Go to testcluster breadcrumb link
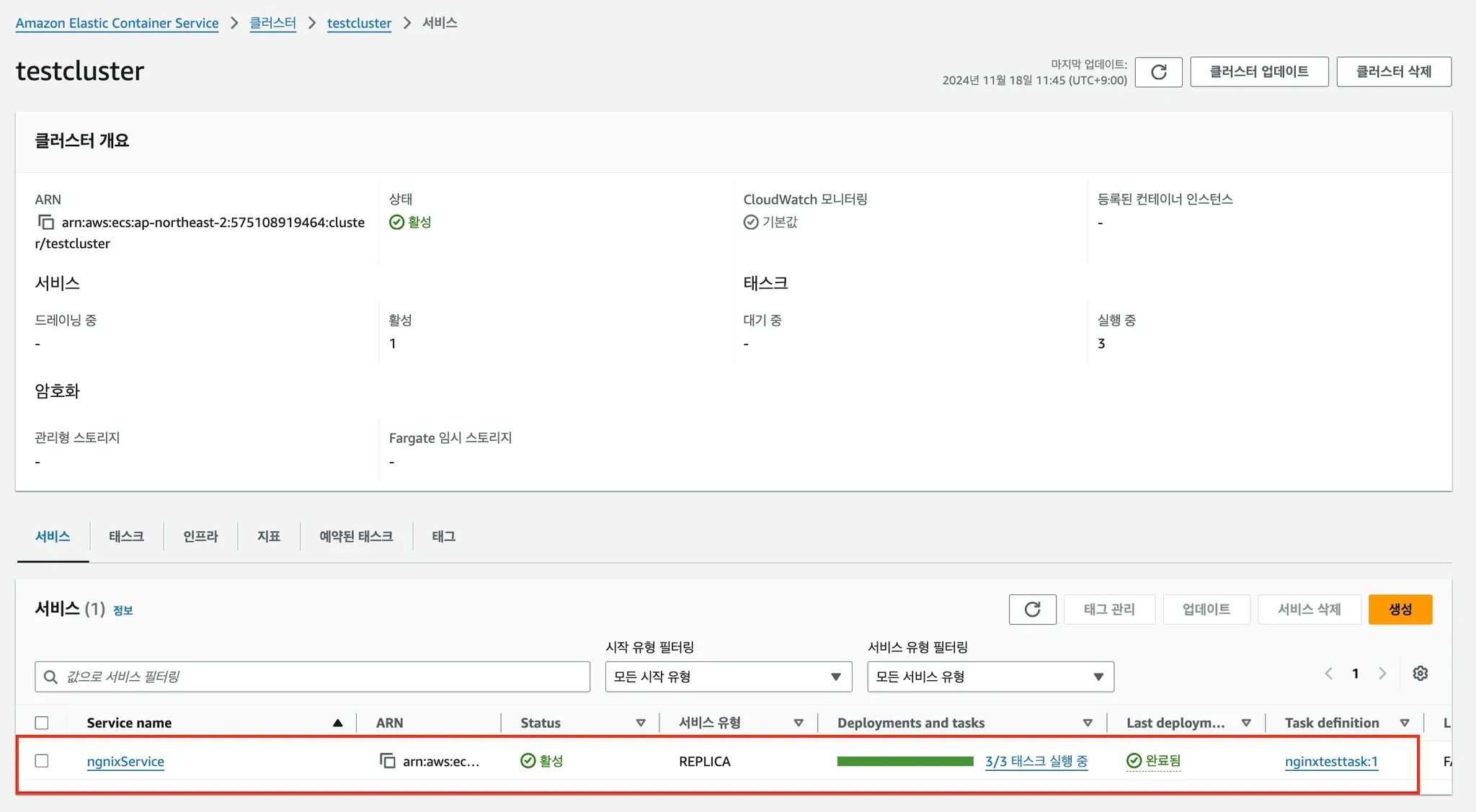Image resolution: width=1476 pixels, height=812 pixels. (359, 23)
